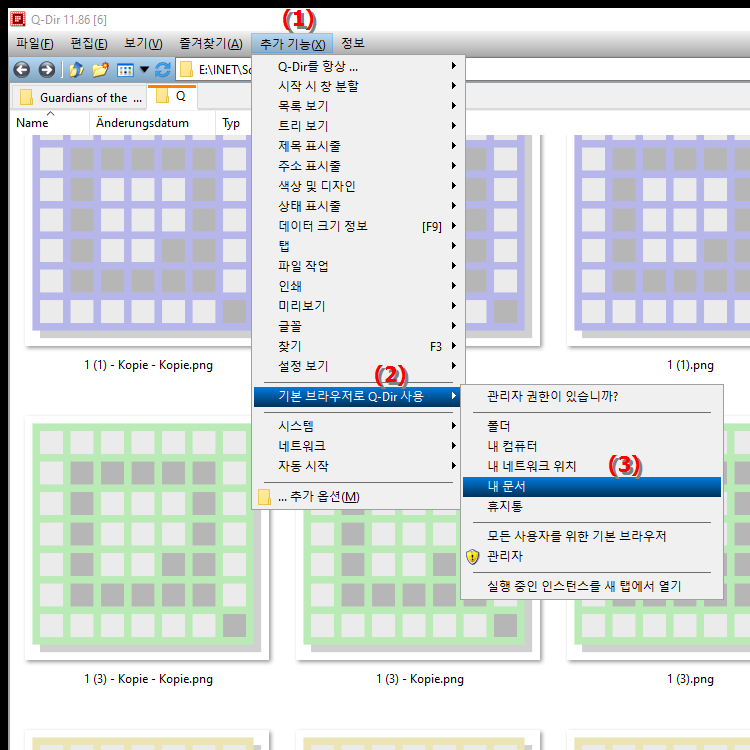750x750 pixels.
Task: Expand 상태 표시줄 submenu
Action: coord(358,206)
